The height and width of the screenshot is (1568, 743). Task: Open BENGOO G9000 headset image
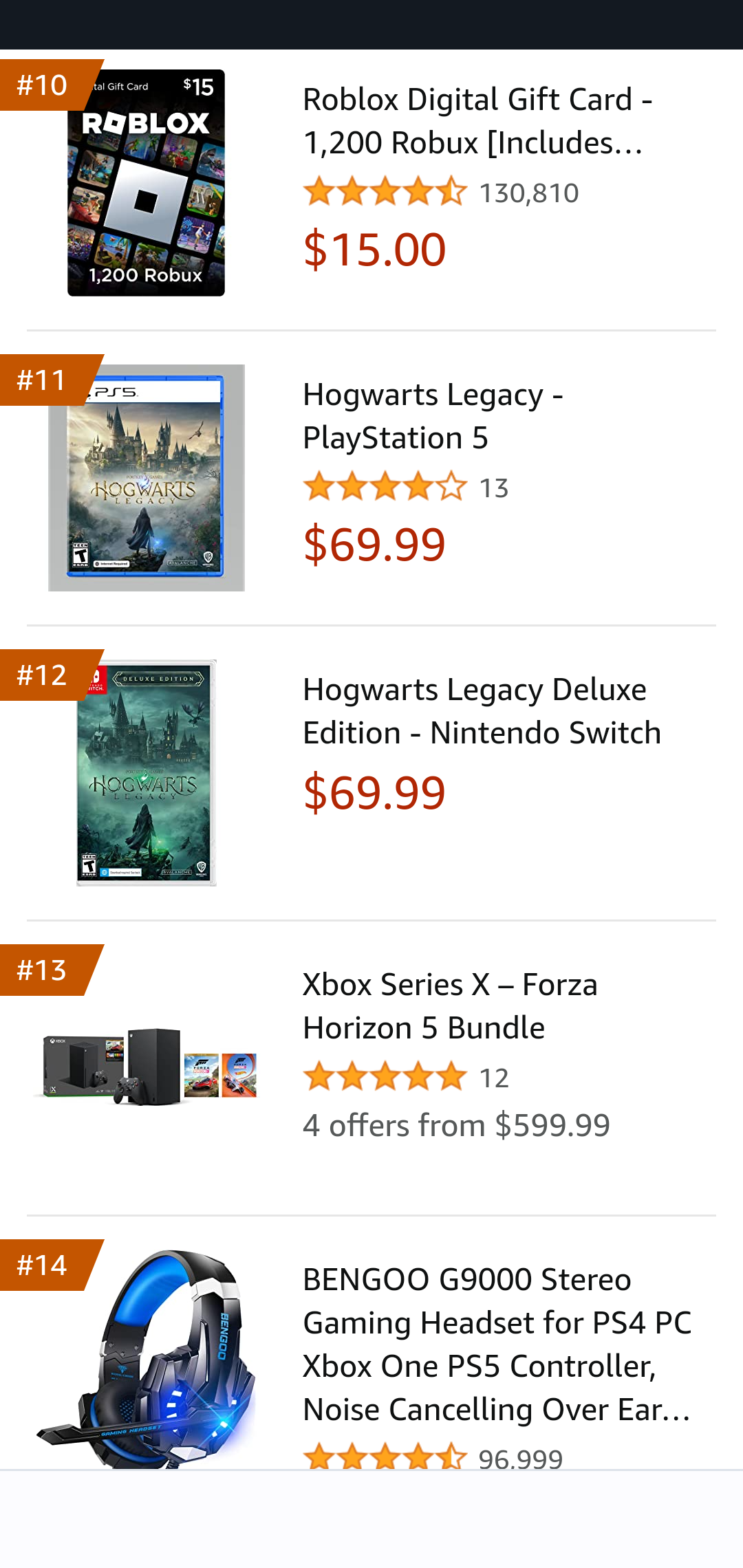coord(146,1358)
